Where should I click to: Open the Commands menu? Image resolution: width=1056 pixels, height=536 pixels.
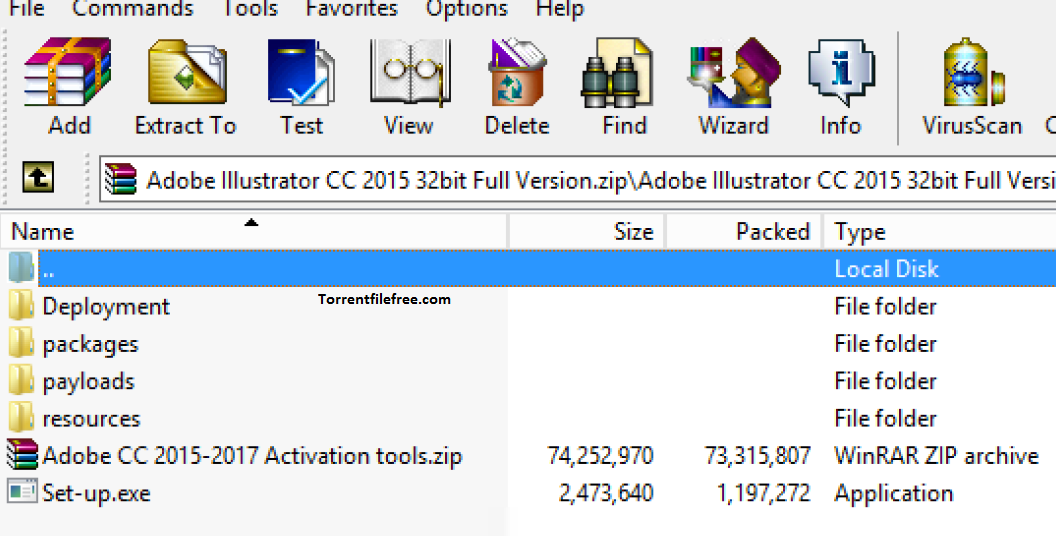click(x=133, y=8)
